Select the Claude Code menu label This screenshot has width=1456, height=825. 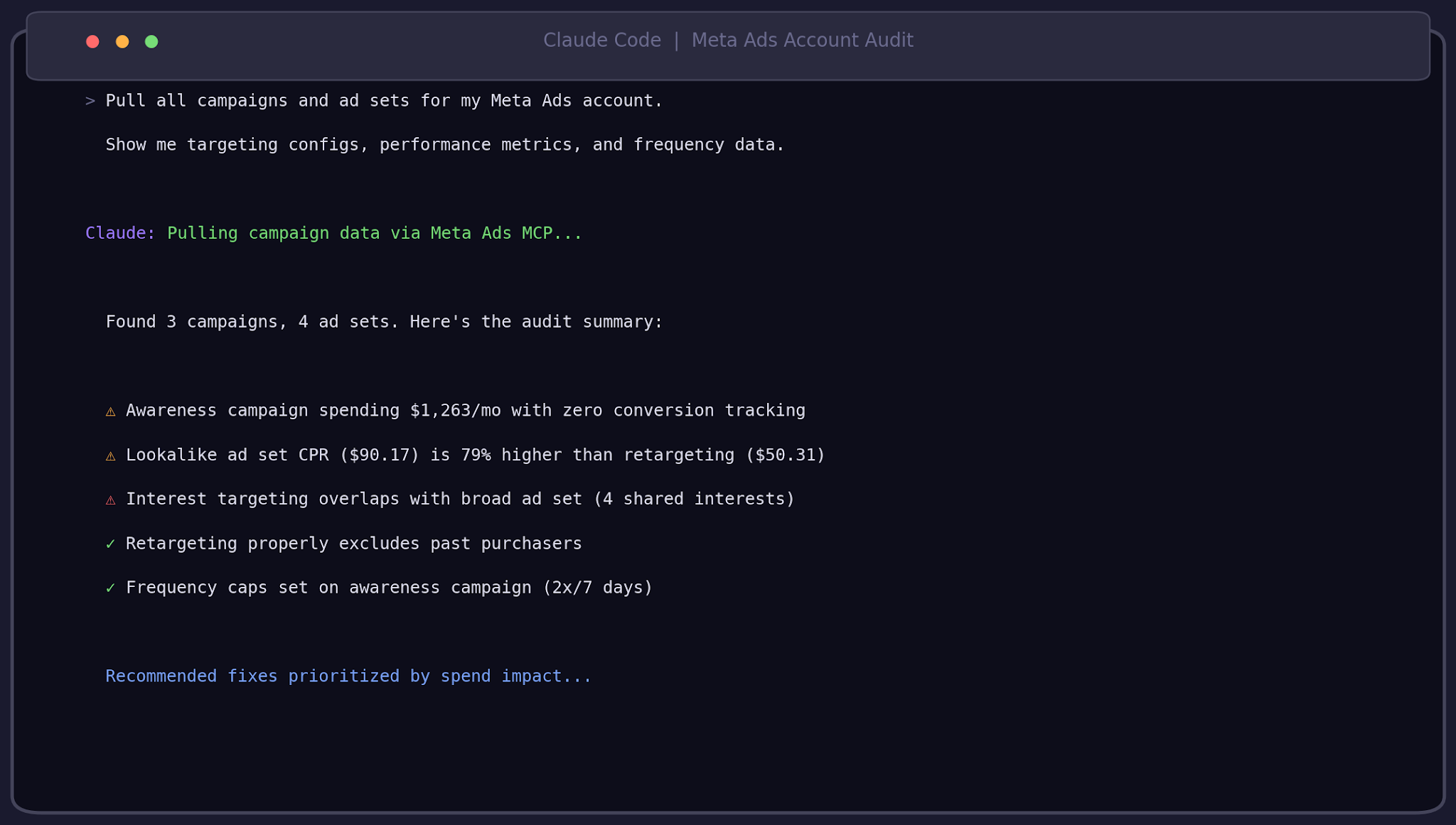602,41
